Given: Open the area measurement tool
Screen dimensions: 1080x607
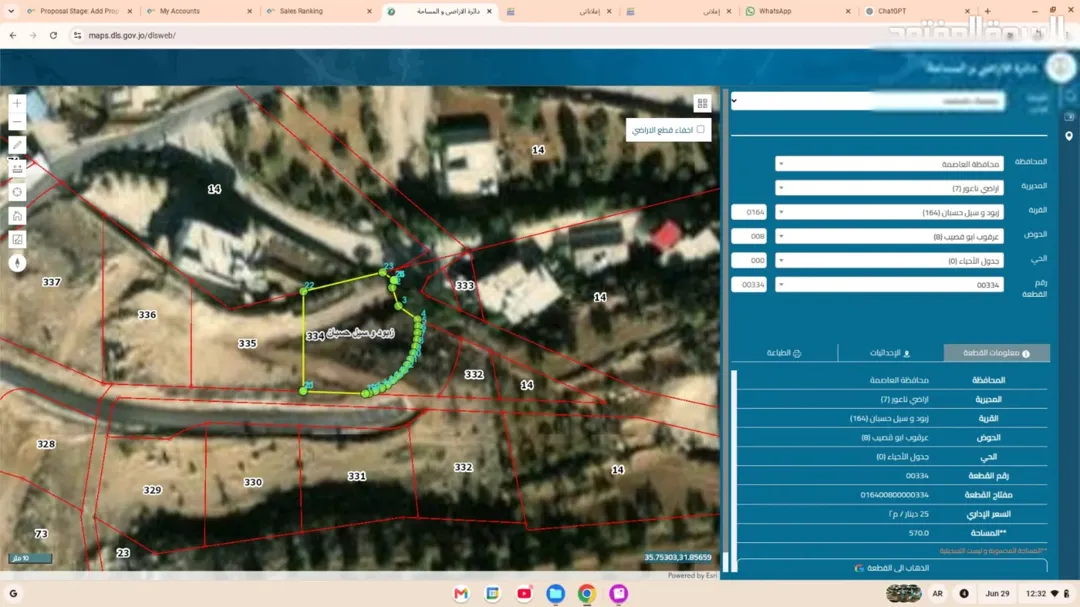Looking at the screenshot, I should pyautogui.click(x=17, y=239).
